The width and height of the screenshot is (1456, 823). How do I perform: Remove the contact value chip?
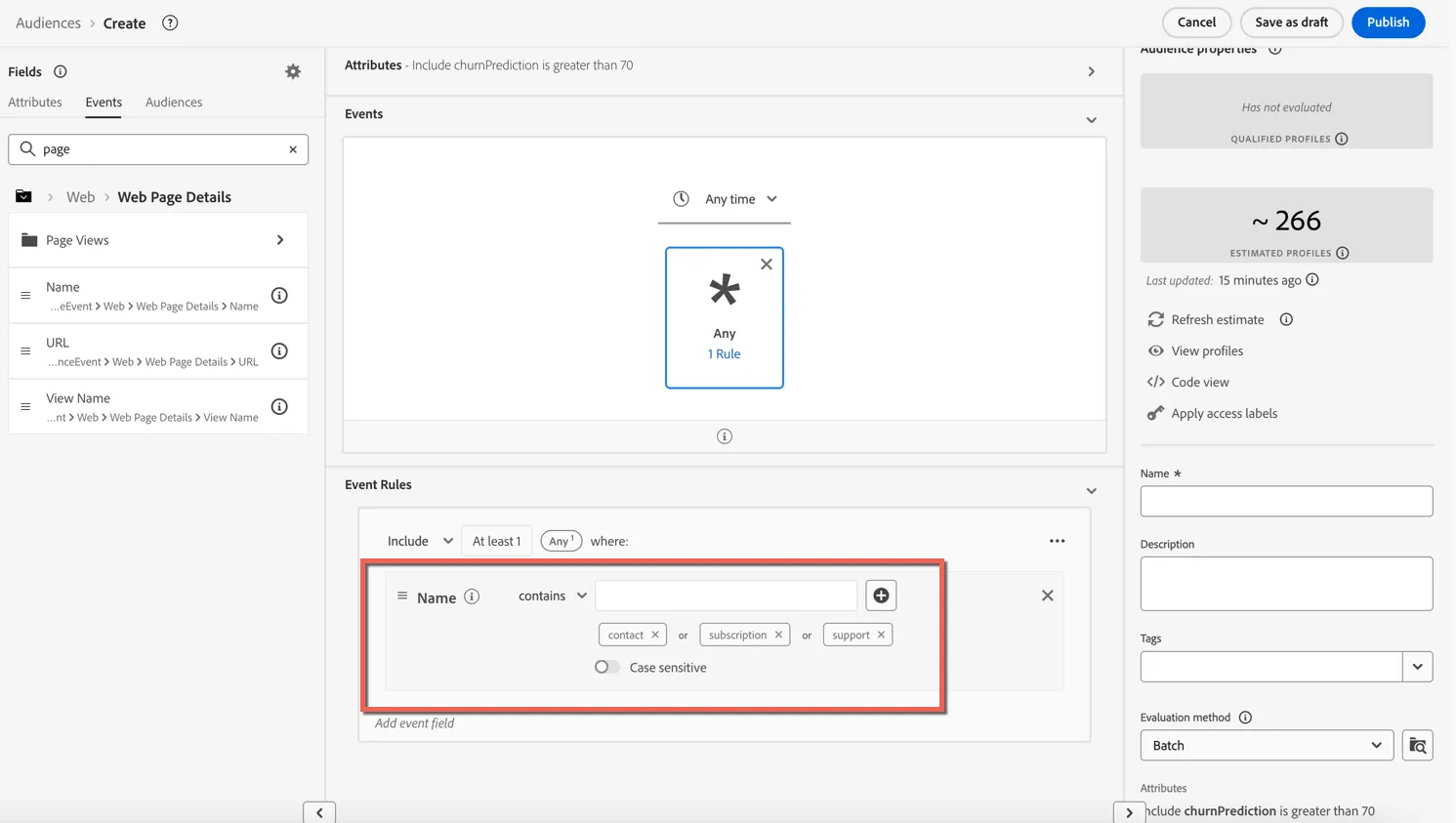tap(655, 635)
